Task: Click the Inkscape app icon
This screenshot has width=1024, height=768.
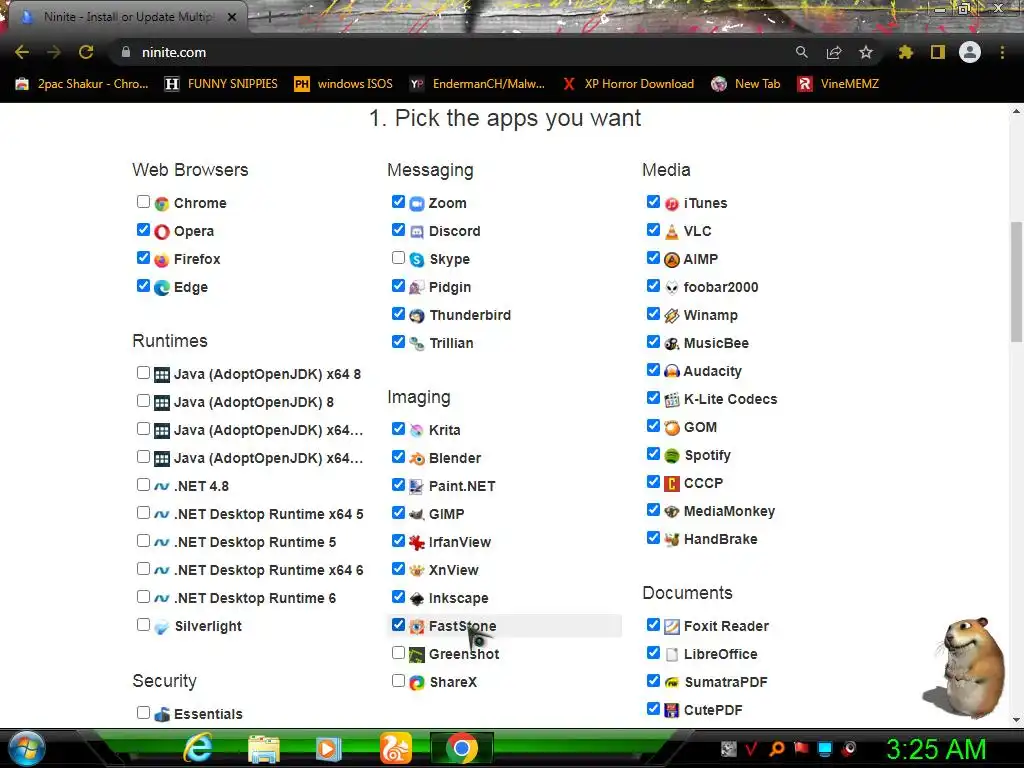Action: pos(417,599)
